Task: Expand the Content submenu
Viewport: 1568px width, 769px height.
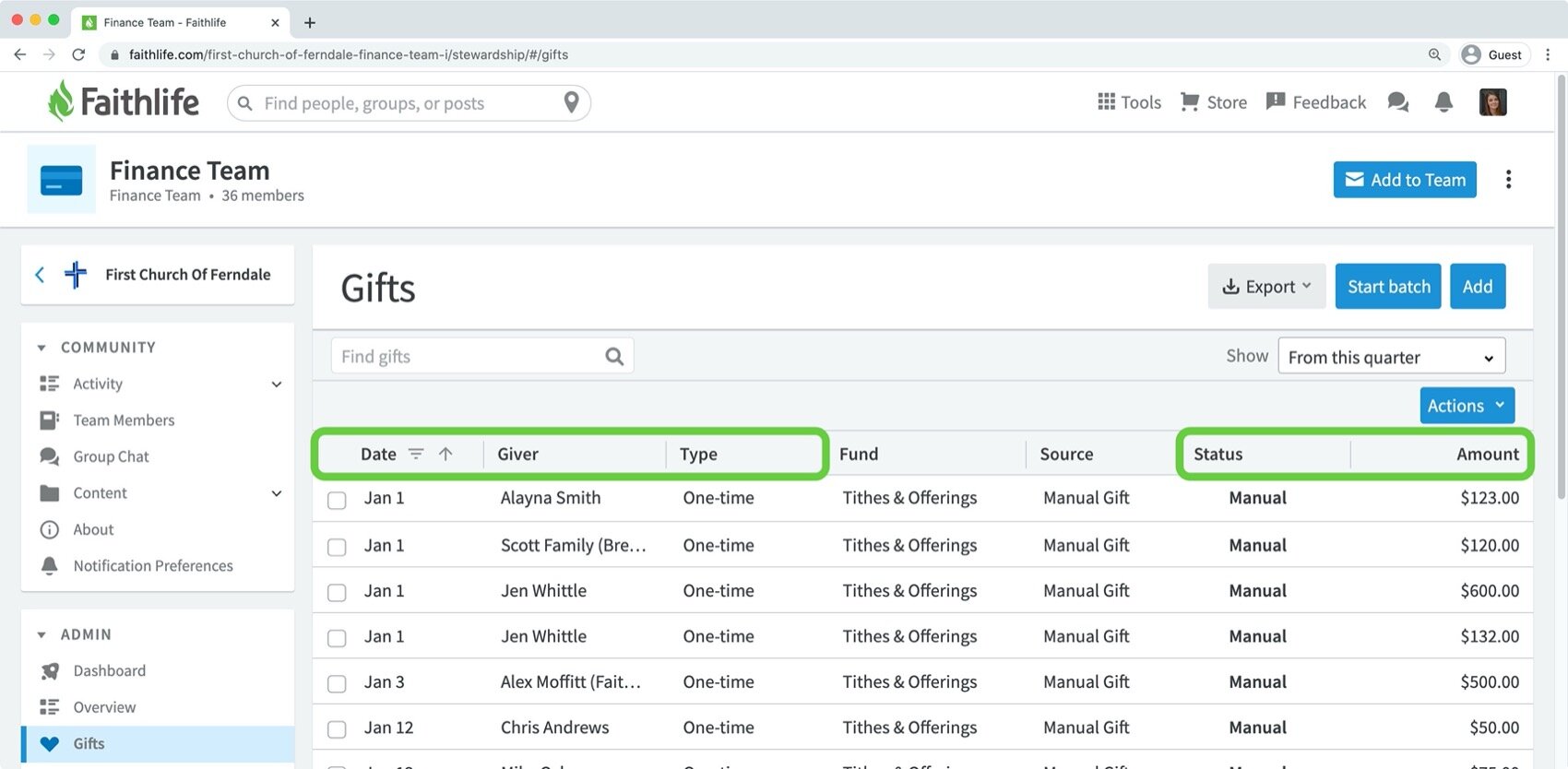Action: point(276,493)
